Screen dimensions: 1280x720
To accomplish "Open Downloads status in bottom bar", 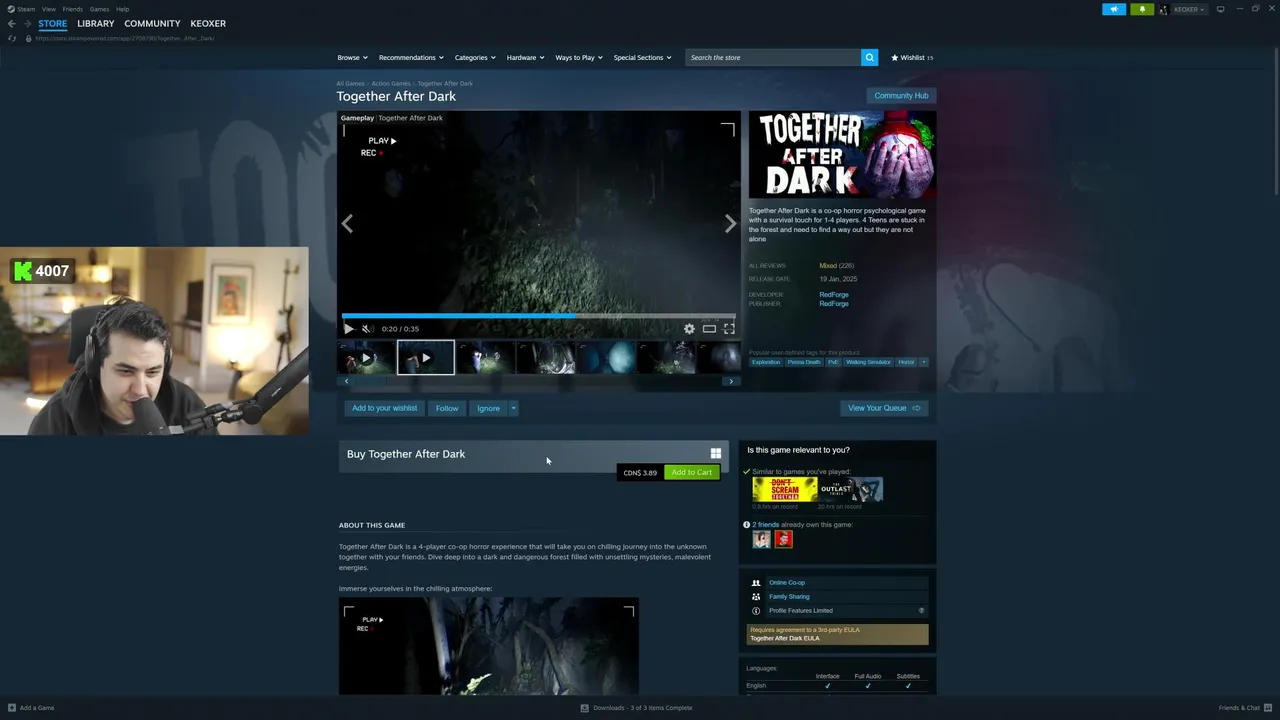I will pyautogui.click(x=636, y=708).
